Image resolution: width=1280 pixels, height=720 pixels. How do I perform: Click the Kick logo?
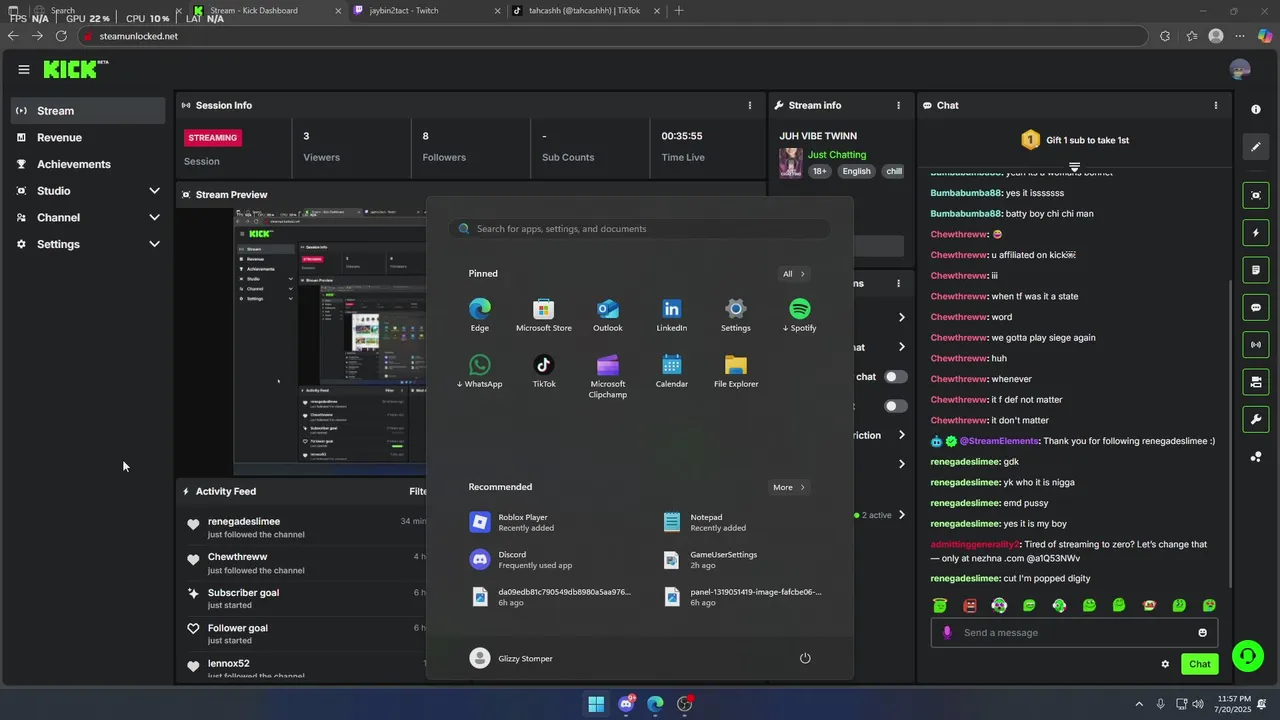pyautogui.click(x=75, y=69)
